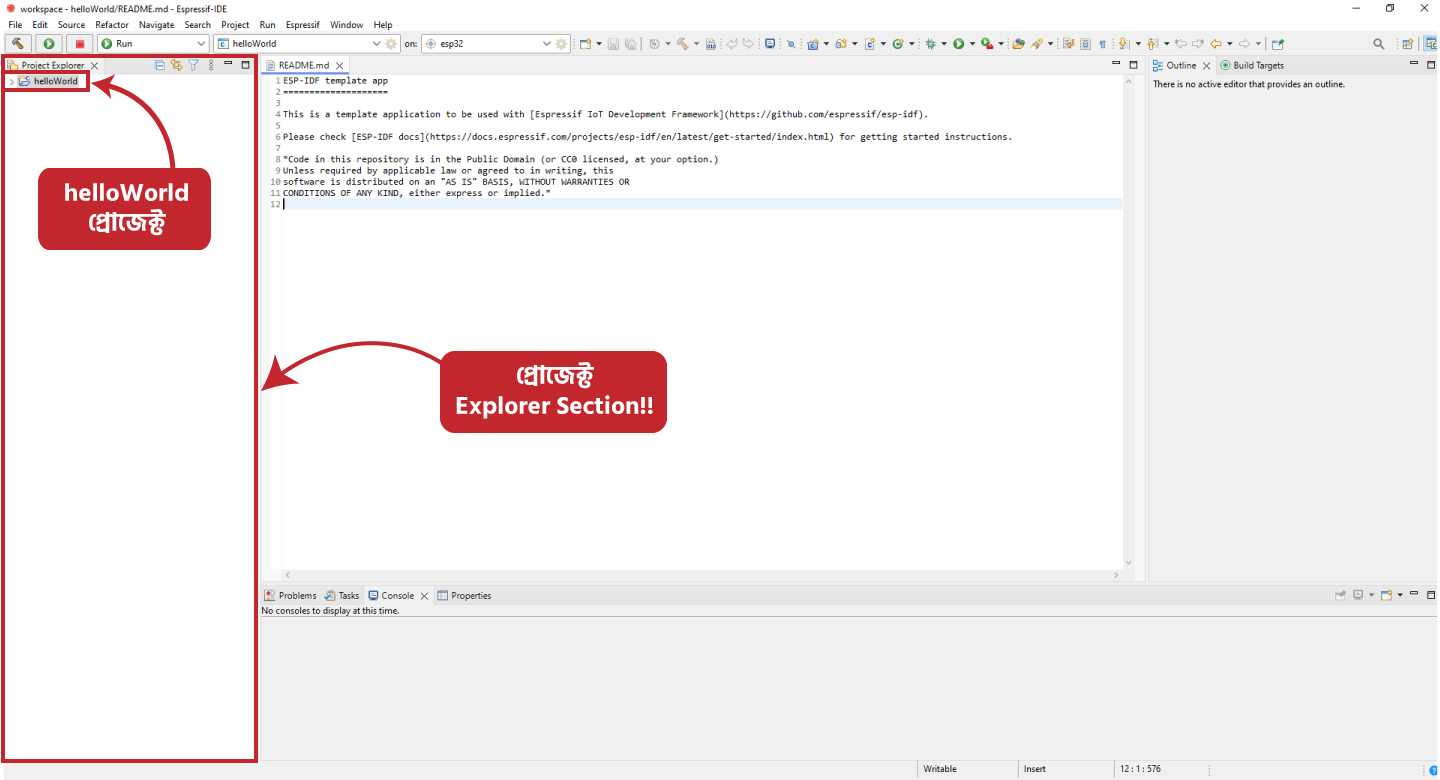Click the Previous Annotation arrow icon

click(x=1152, y=44)
